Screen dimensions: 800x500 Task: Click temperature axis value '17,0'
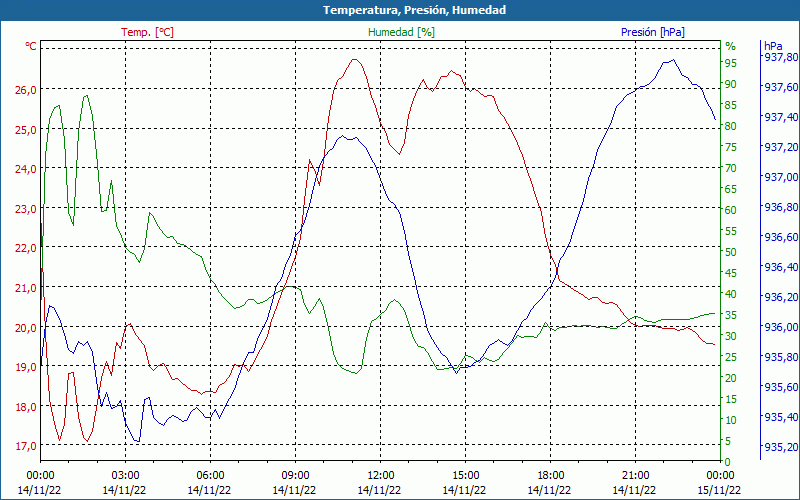26,446
